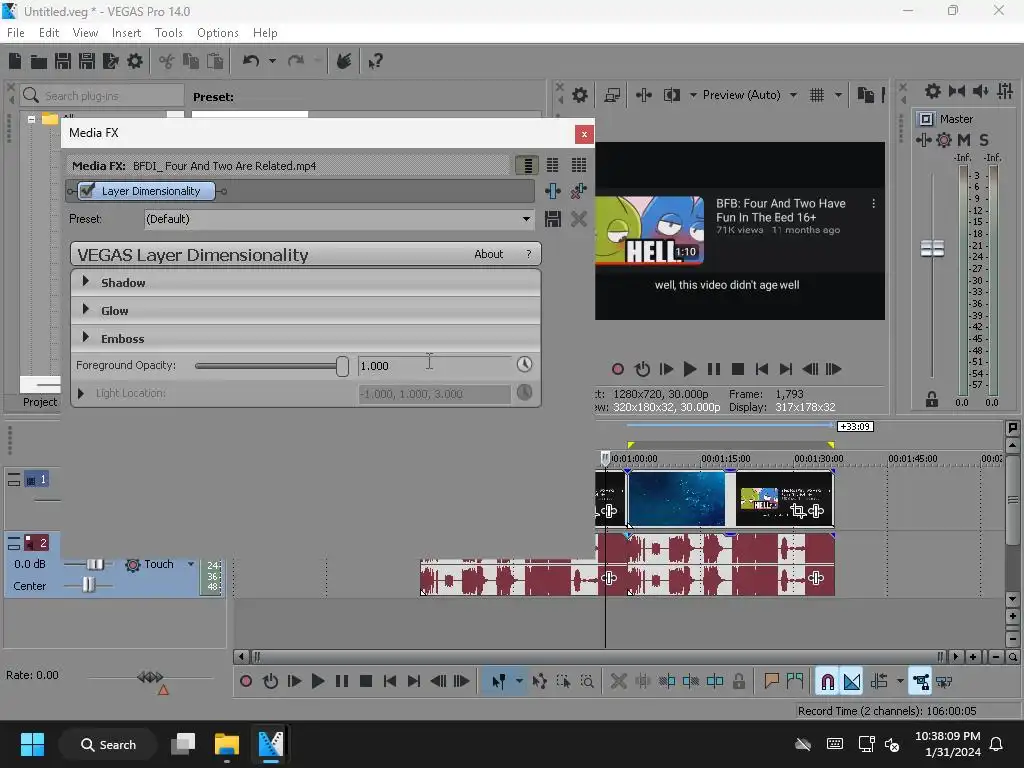The width and height of the screenshot is (1024, 768).
Task: Click About in VEGAS Layer Dimensionality
Action: coord(488,254)
